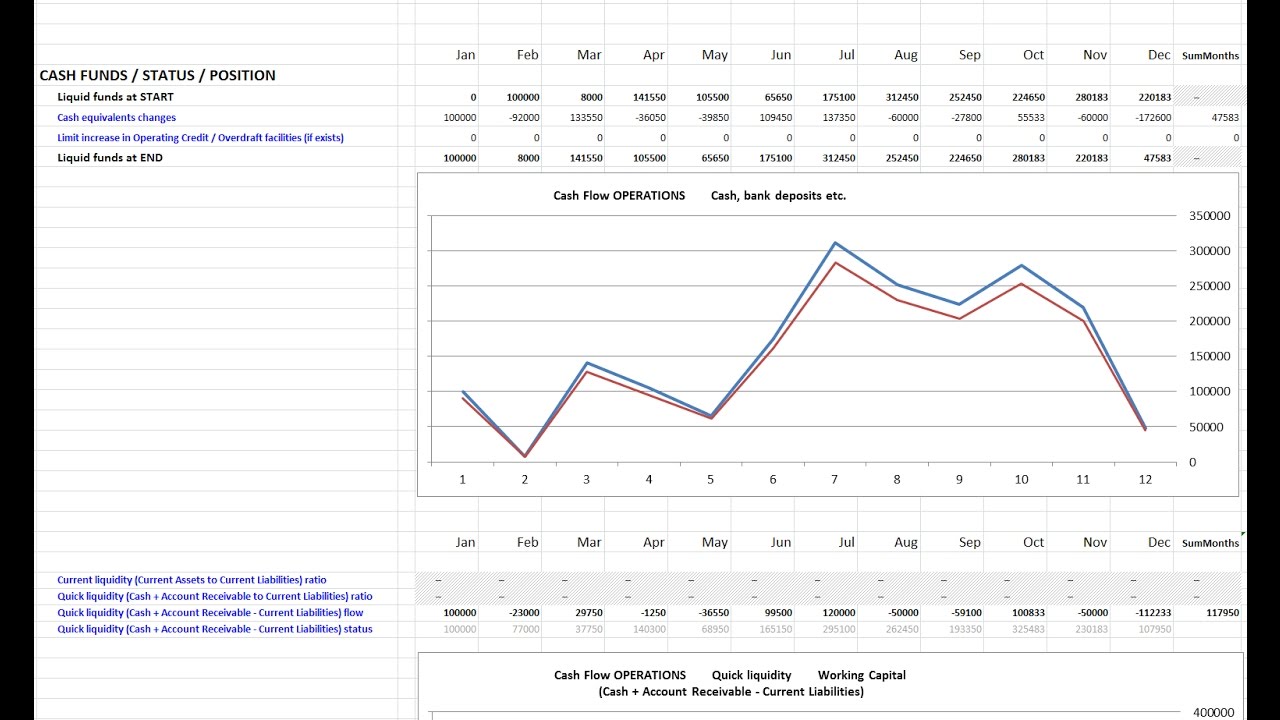Select Quick liquidity status cell 140300
Image resolution: width=1280 pixels, height=720 pixels.
648,630
